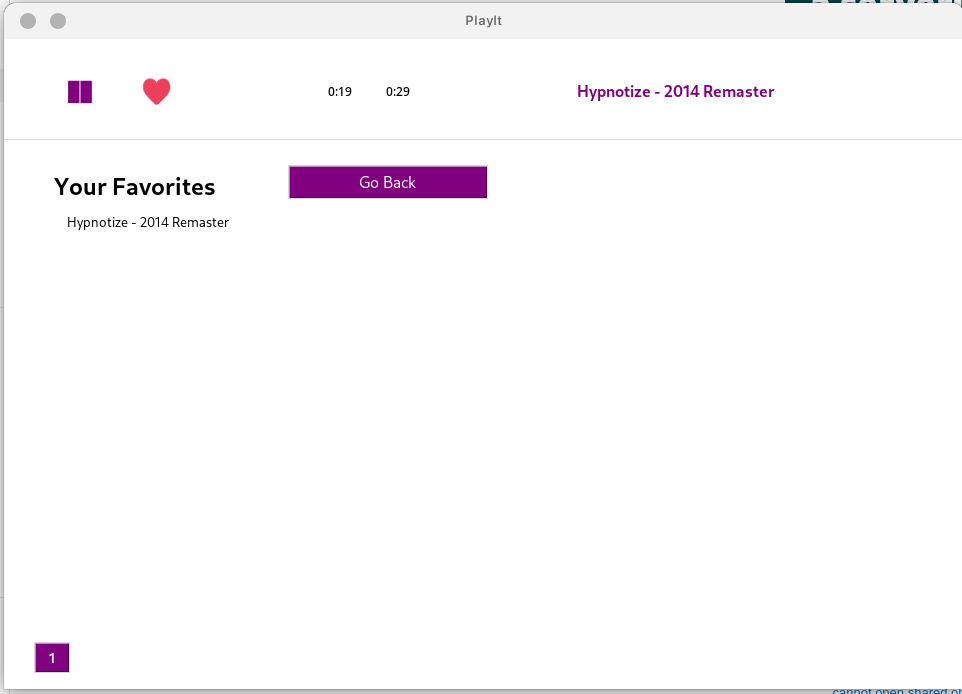
Task: Click the "Your Favorites" heading
Action: (x=134, y=186)
